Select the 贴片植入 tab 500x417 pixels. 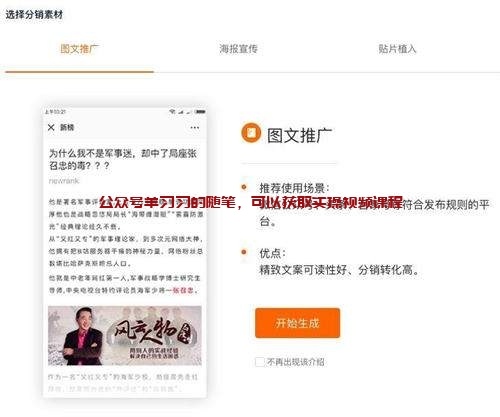tap(397, 49)
